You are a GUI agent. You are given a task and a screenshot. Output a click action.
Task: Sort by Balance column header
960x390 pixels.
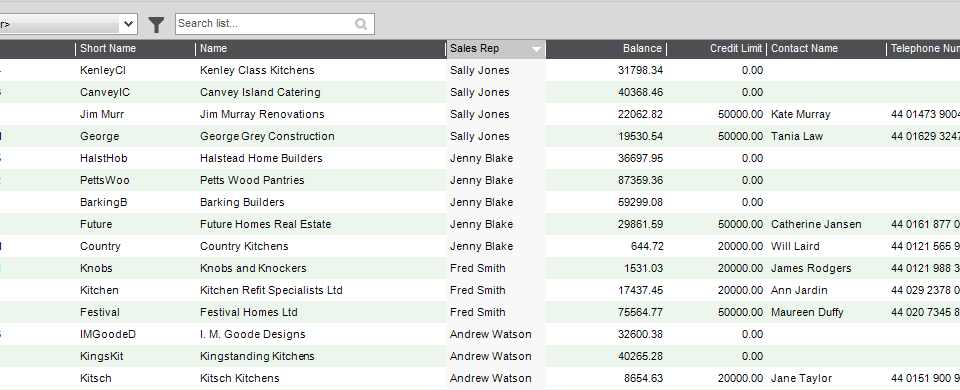pyautogui.click(x=642, y=48)
